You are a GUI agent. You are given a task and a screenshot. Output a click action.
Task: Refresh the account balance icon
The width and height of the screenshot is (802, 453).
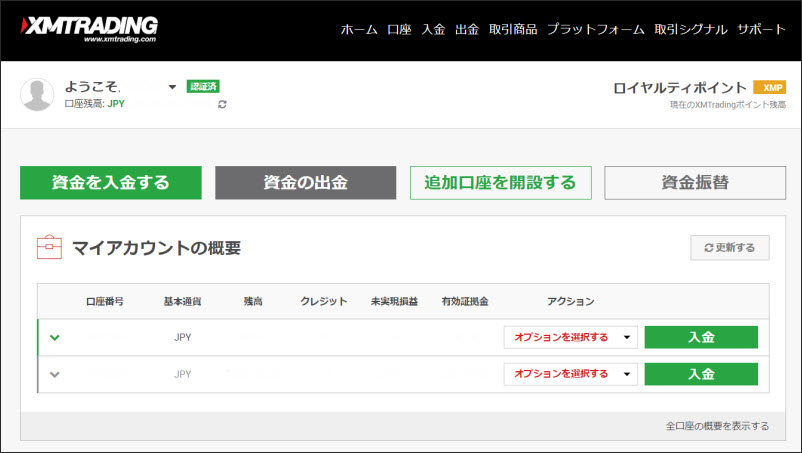pos(222,104)
